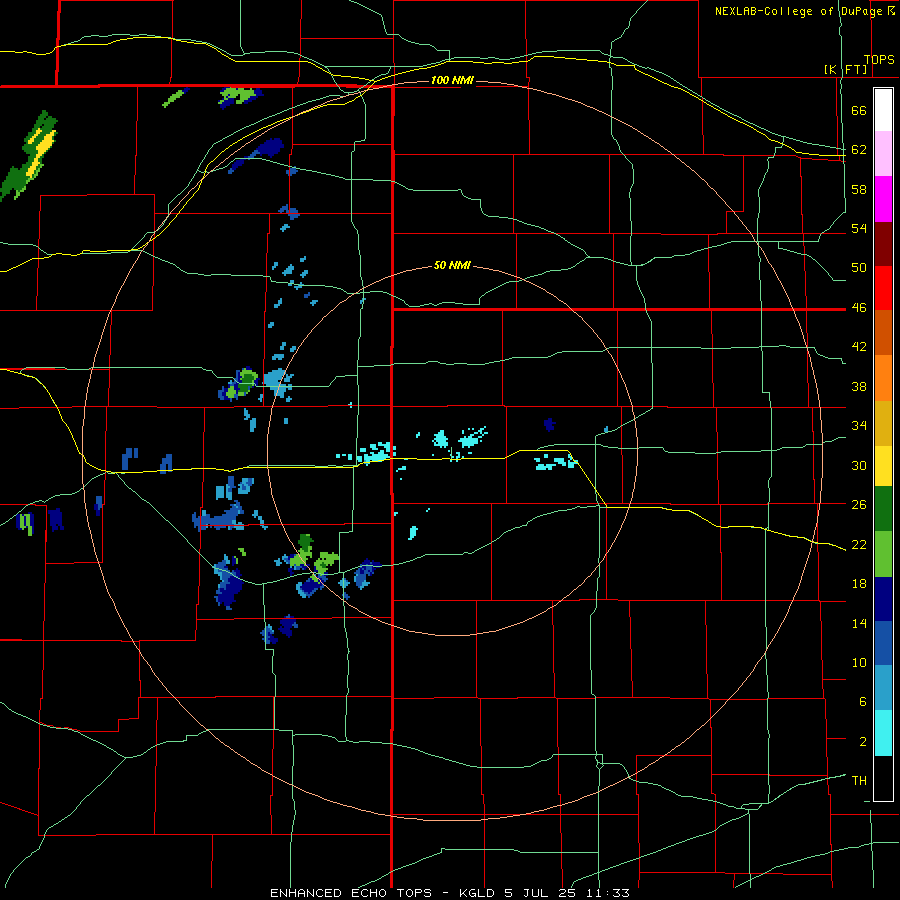Click the ENHANCED ECHO TOPS product title
The image size is (900, 900).
click(x=351, y=893)
